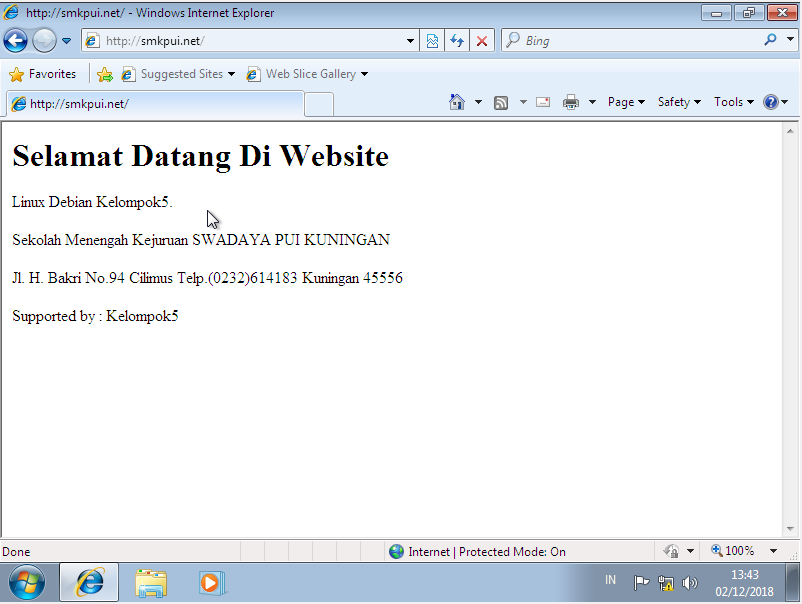This screenshot has width=802, height=604.
Task: Mute volume via the speaker tray icon
Action: point(690,582)
